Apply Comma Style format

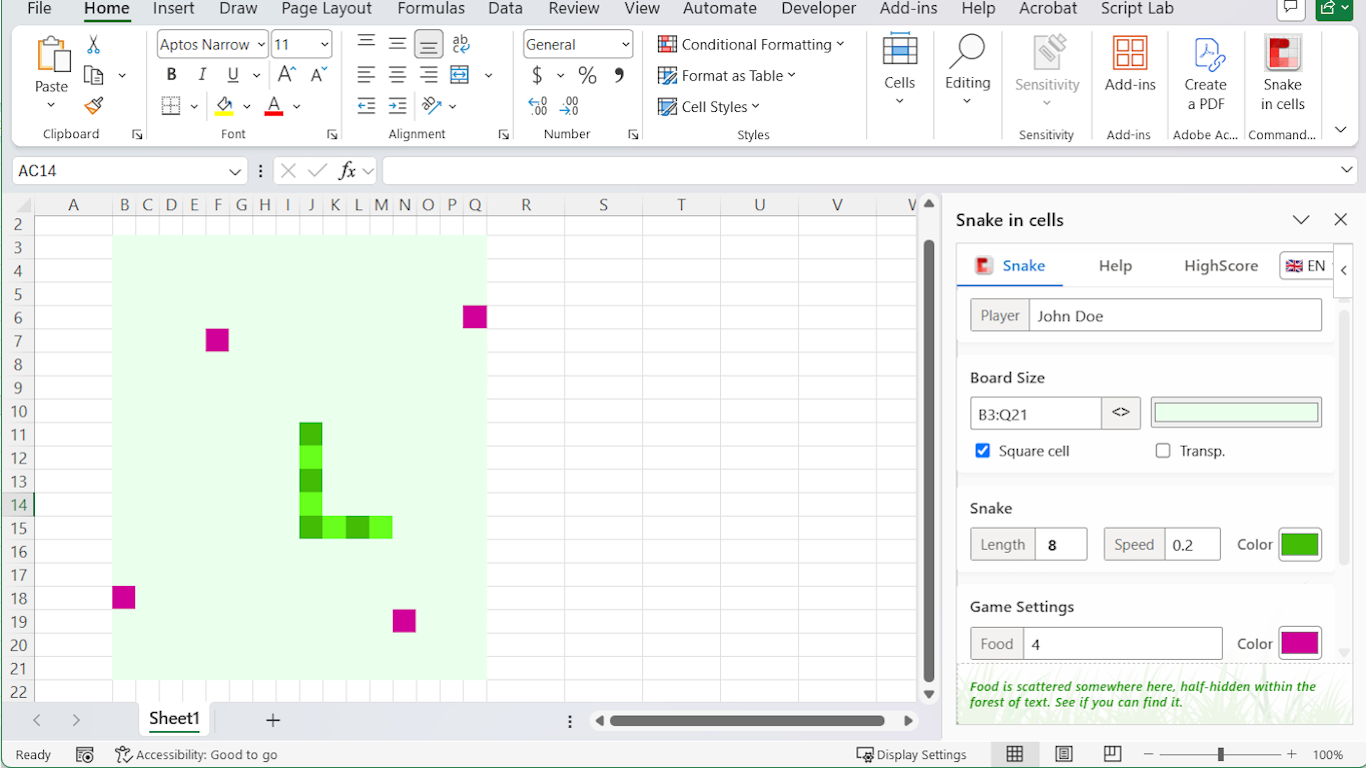(x=619, y=75)
